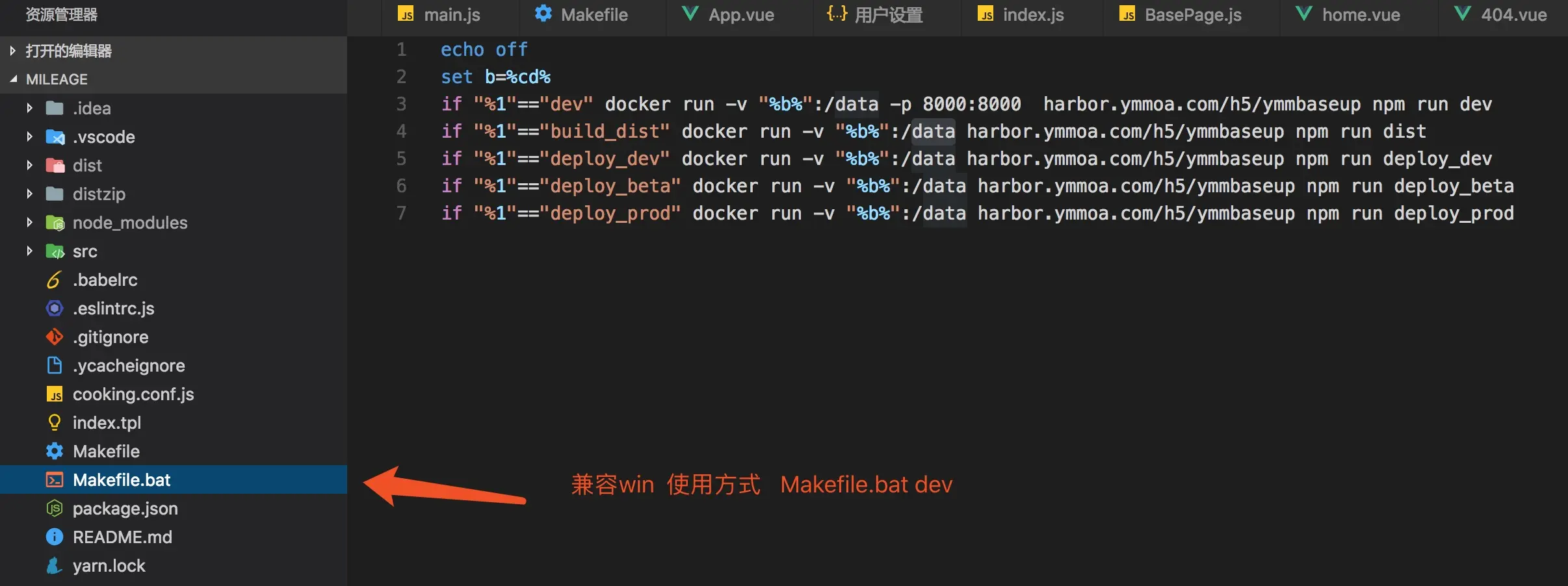Expand the 打开的编辑器 section

coord(12,51)
